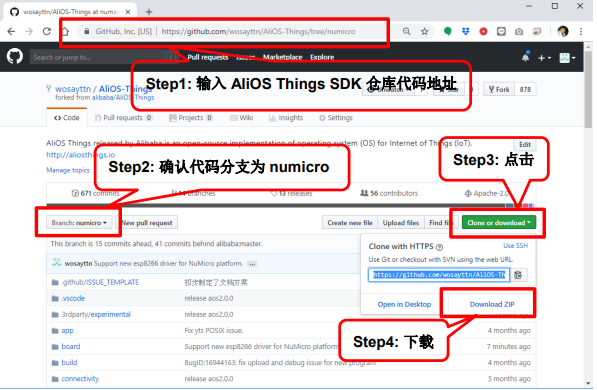Copy clone URL with clipboard icon
The image size is (597, 390).
click(x=518, y=275)
